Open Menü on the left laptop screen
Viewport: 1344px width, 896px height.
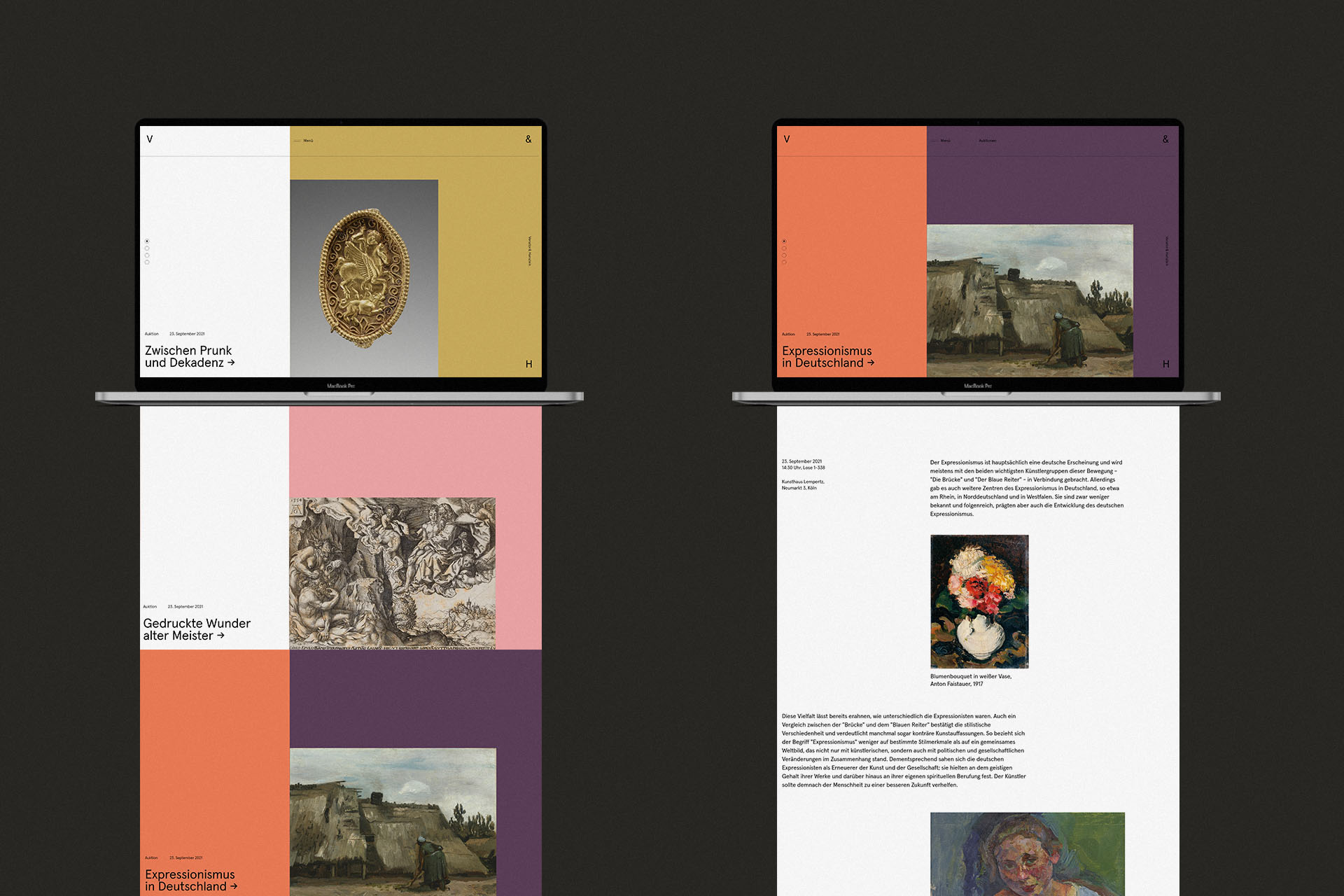[x=304, y=141]
